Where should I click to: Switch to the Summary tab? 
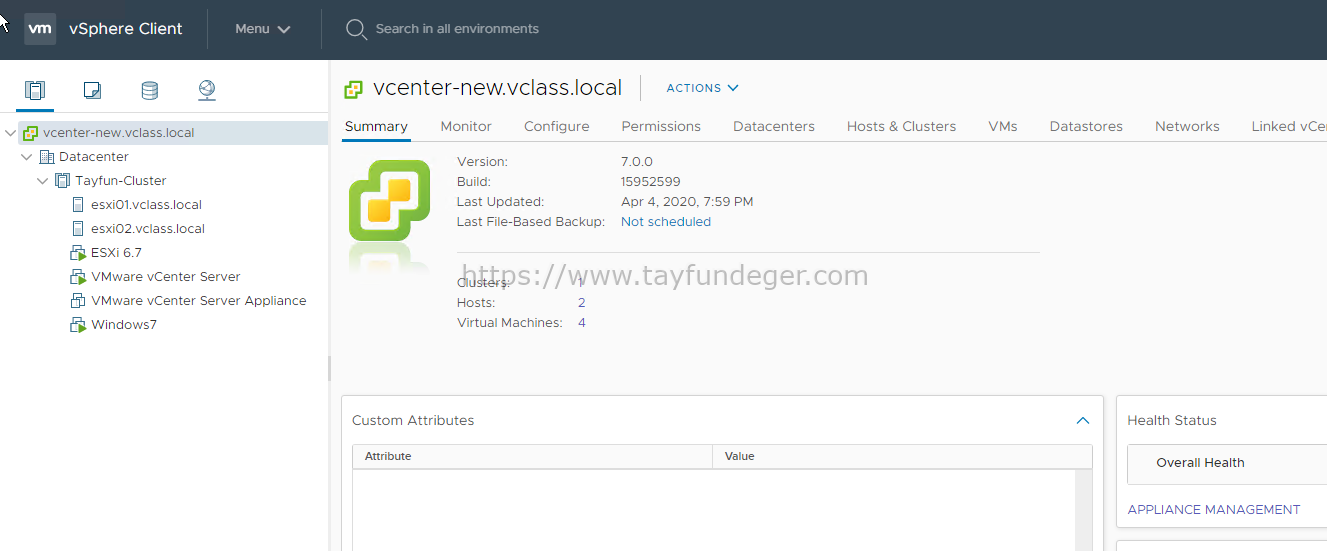(376, 127)
